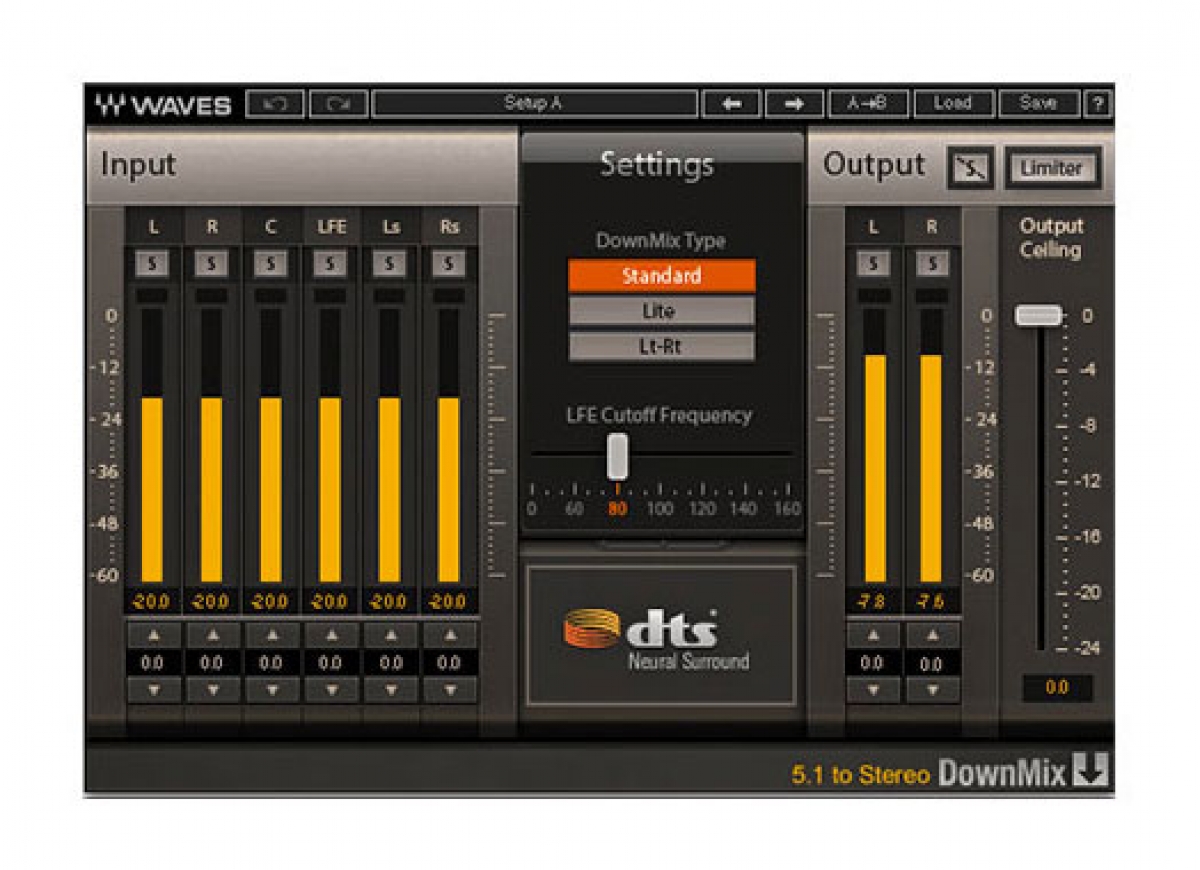Image resolution: width=1200 pixels, height=870 pixels.
Task: Select the Lt-Rt downmix type
Action: pyautogui.click(x=661, y=347)
